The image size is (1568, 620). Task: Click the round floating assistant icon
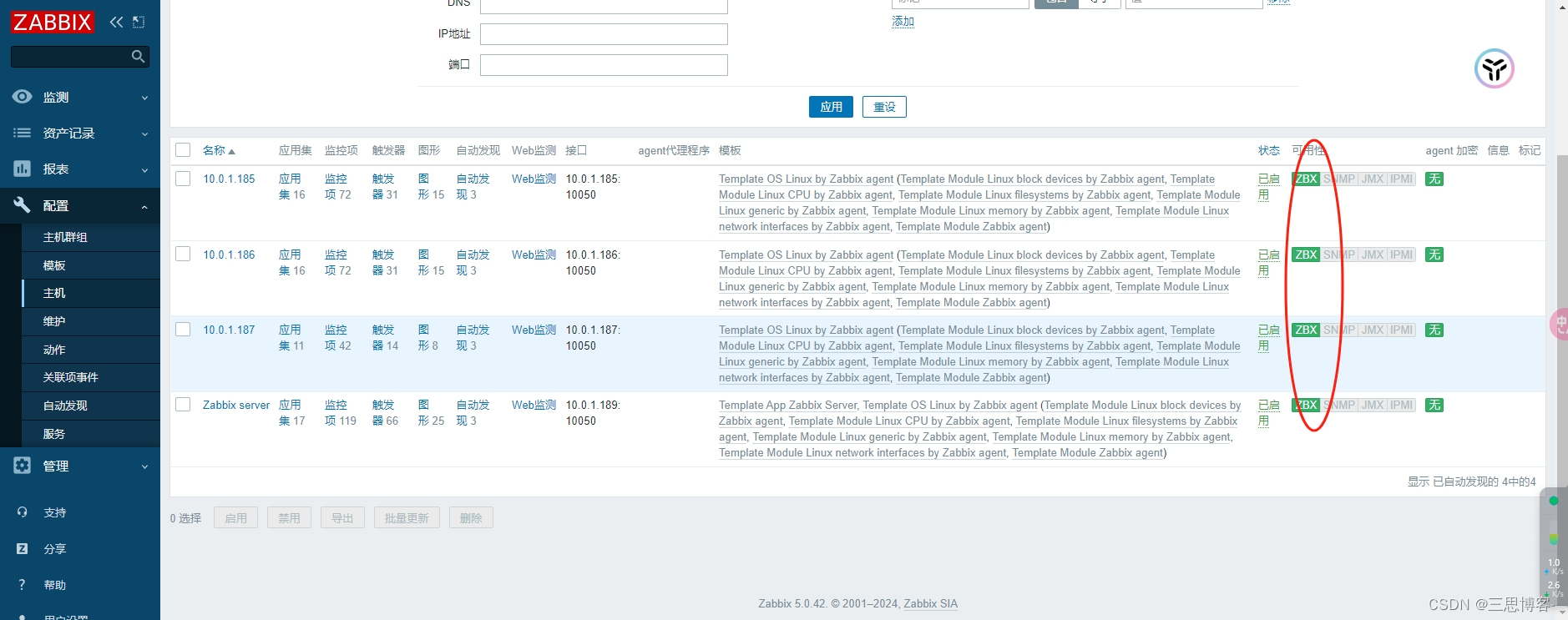(x=1494, y=68)
